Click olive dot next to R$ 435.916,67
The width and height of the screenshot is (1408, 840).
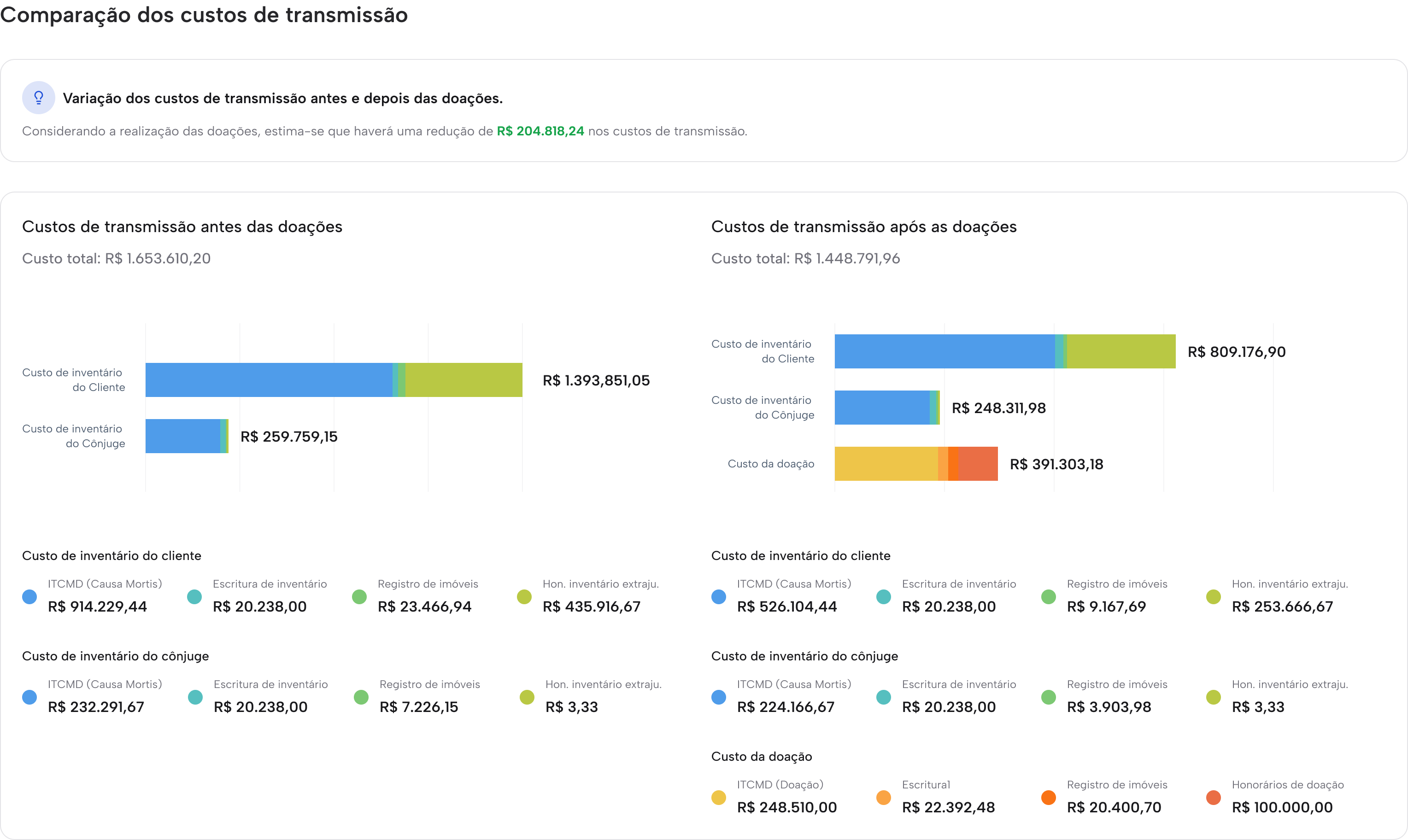coord(524,596)
